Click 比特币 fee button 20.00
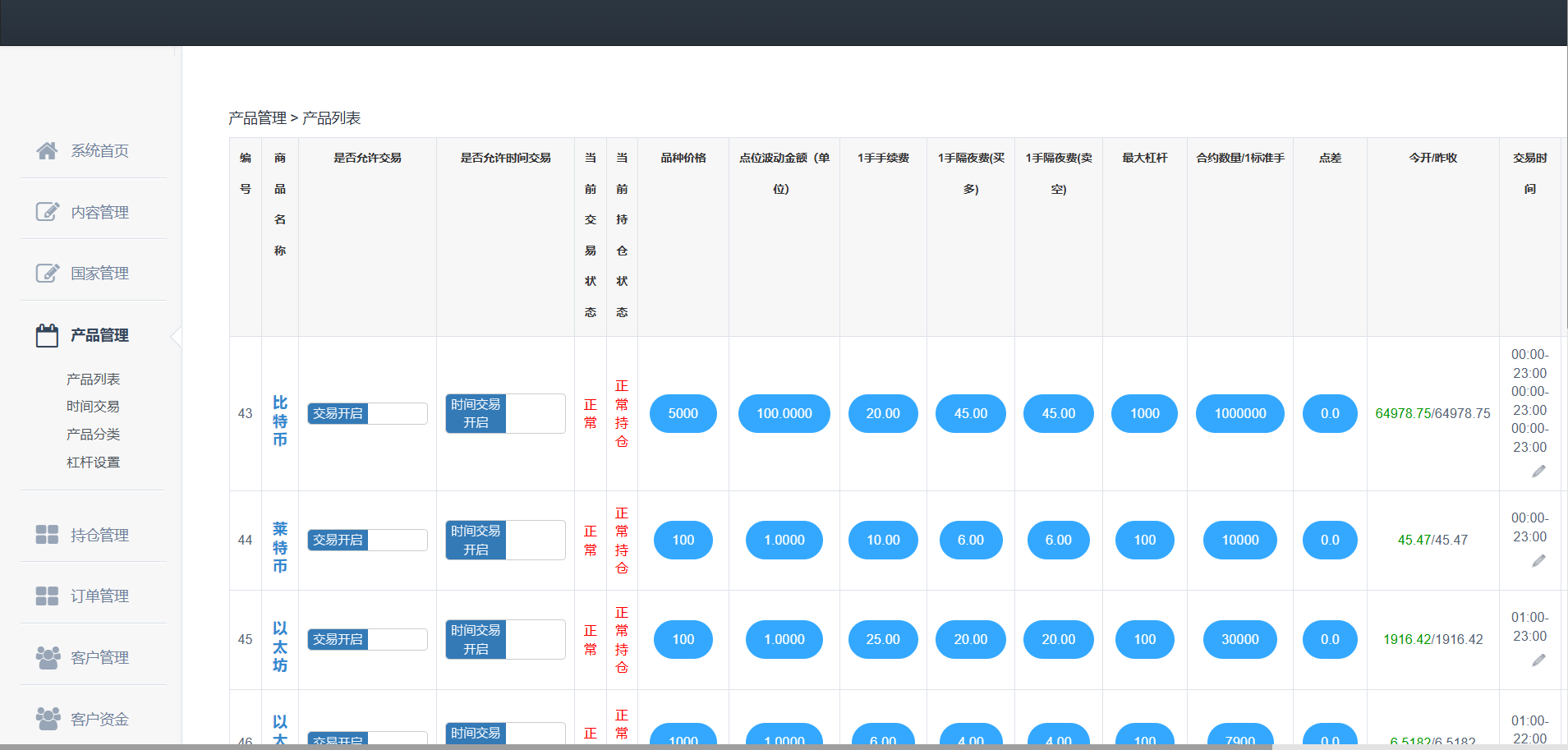The height and width of the screenshot is (750, 1568). [x=883, y=413]
